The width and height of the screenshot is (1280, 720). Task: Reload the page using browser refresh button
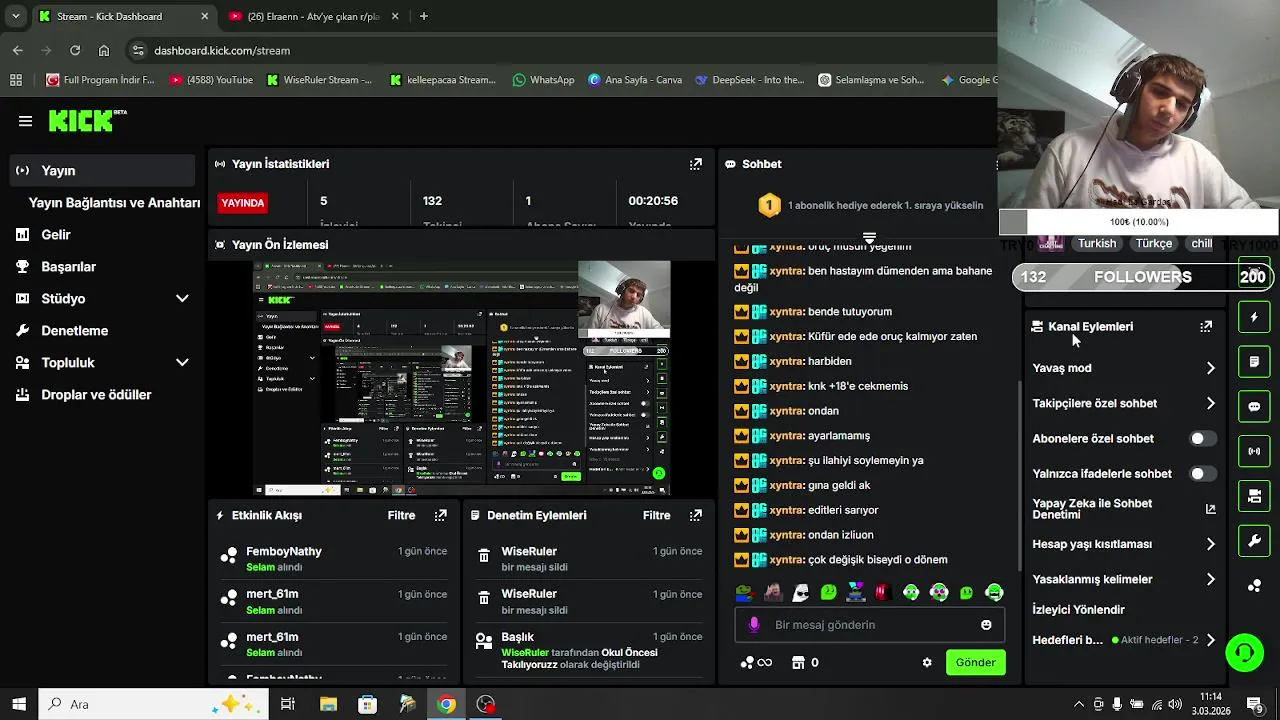tap(75, 50)
